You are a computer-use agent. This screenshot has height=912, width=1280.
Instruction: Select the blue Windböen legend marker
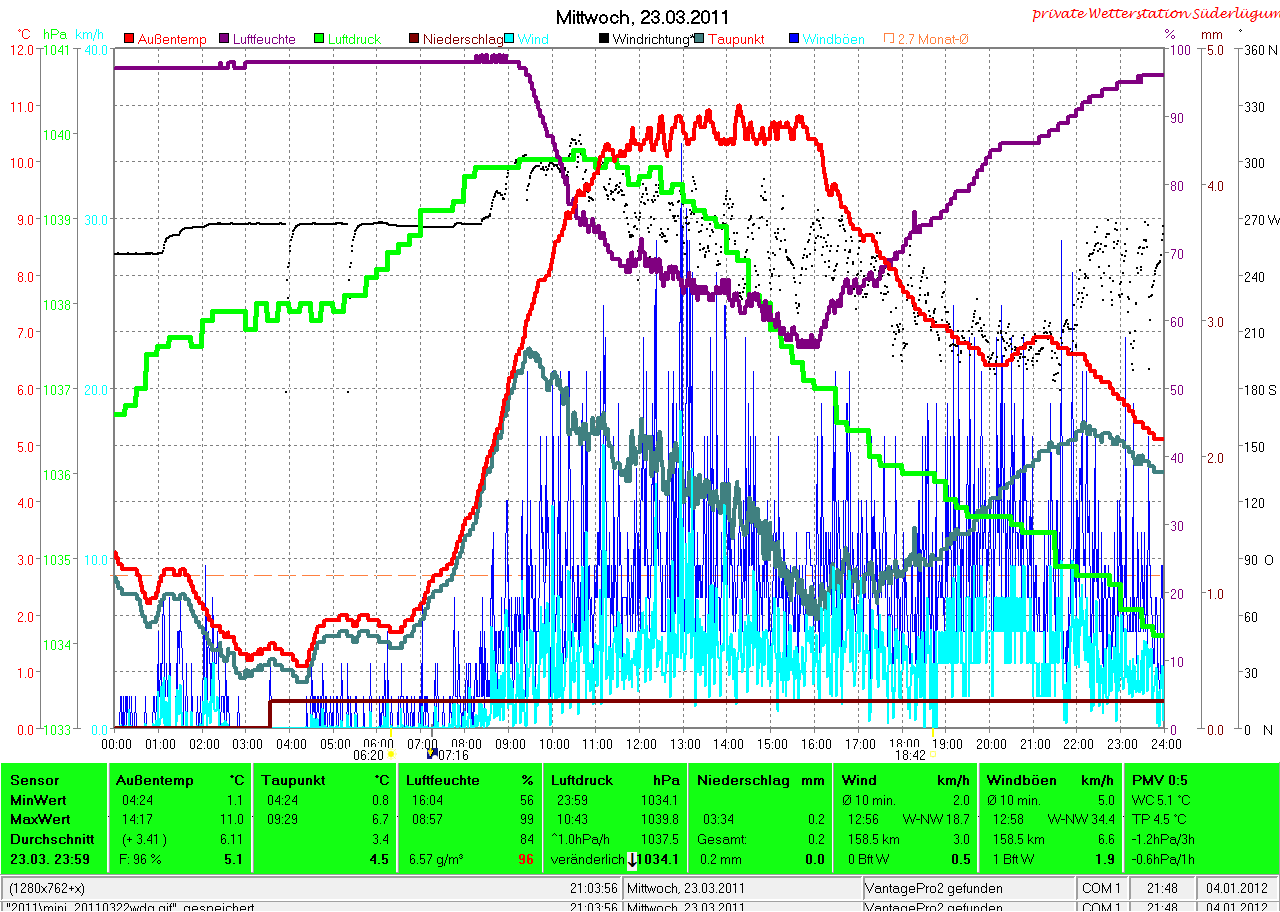(794, 39)
